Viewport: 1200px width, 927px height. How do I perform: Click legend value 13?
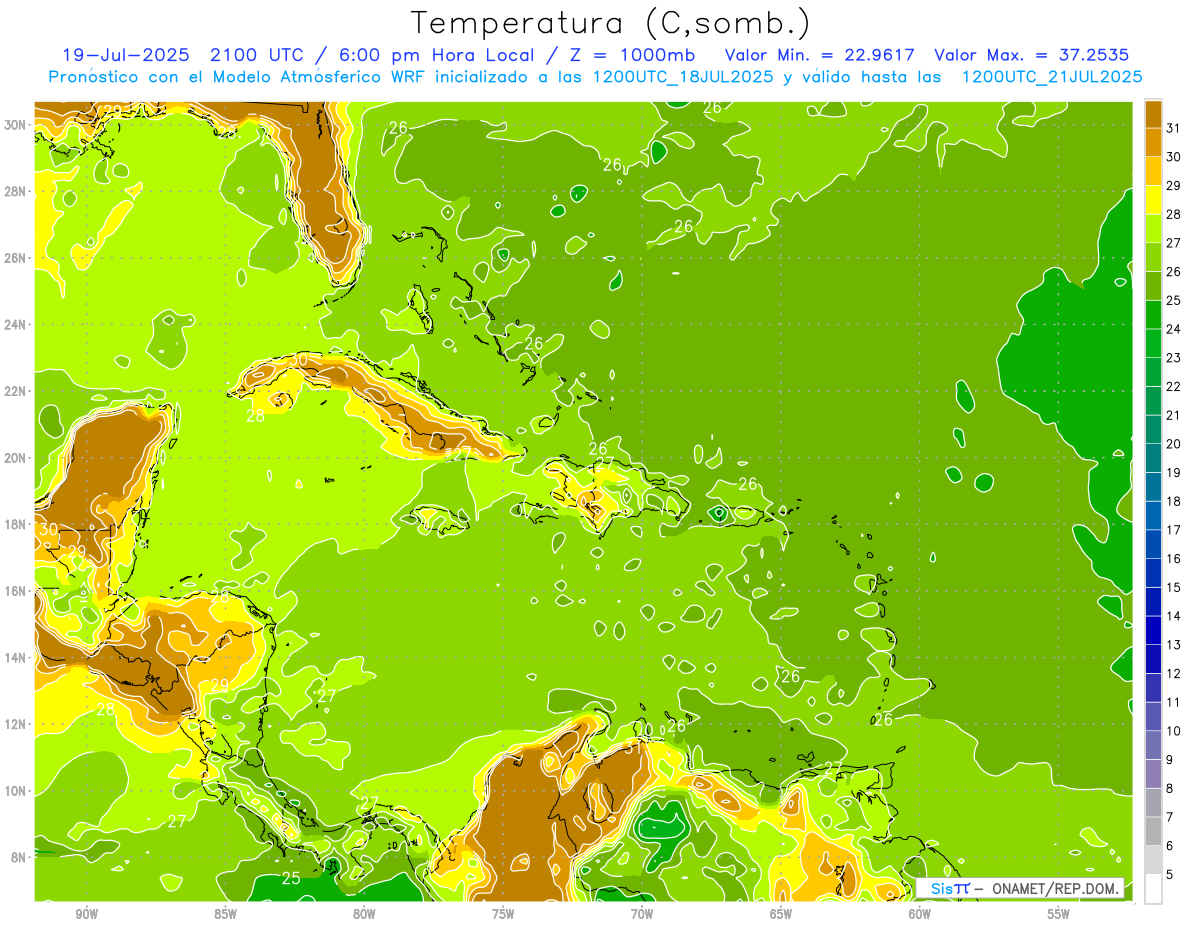[1174, 645]
